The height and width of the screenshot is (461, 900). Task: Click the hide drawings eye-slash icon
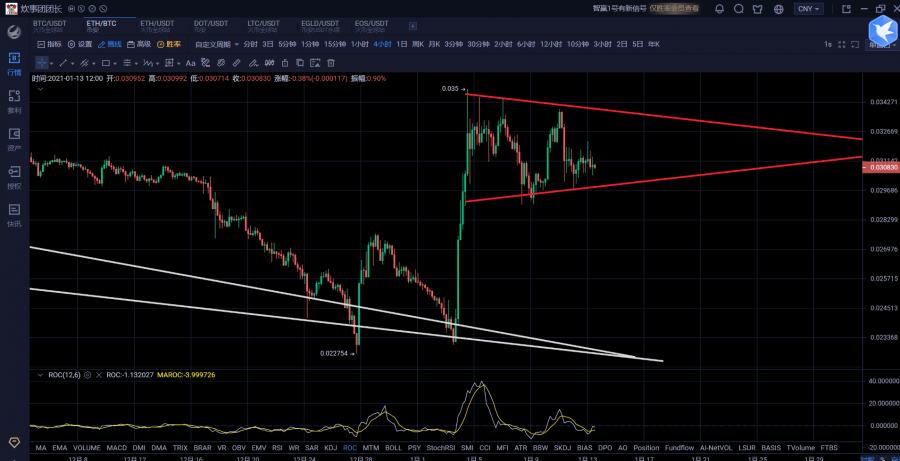[221, 63]
